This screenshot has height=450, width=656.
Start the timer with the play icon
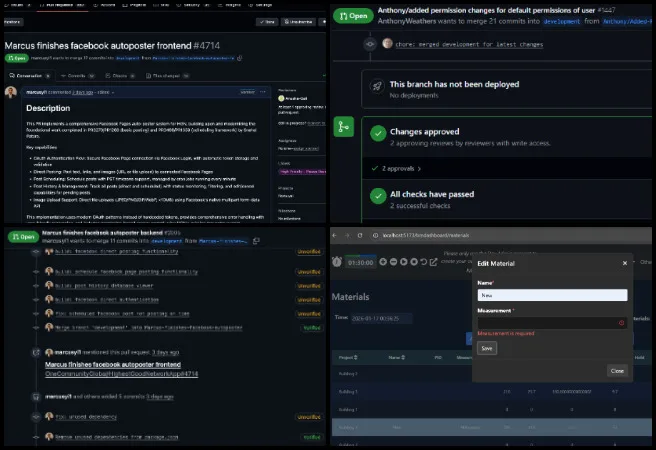click(x=404, y=262)
